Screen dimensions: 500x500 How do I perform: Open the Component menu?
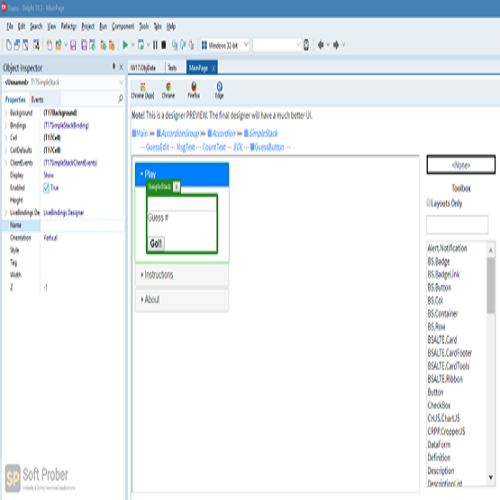(x=123, y=27)
